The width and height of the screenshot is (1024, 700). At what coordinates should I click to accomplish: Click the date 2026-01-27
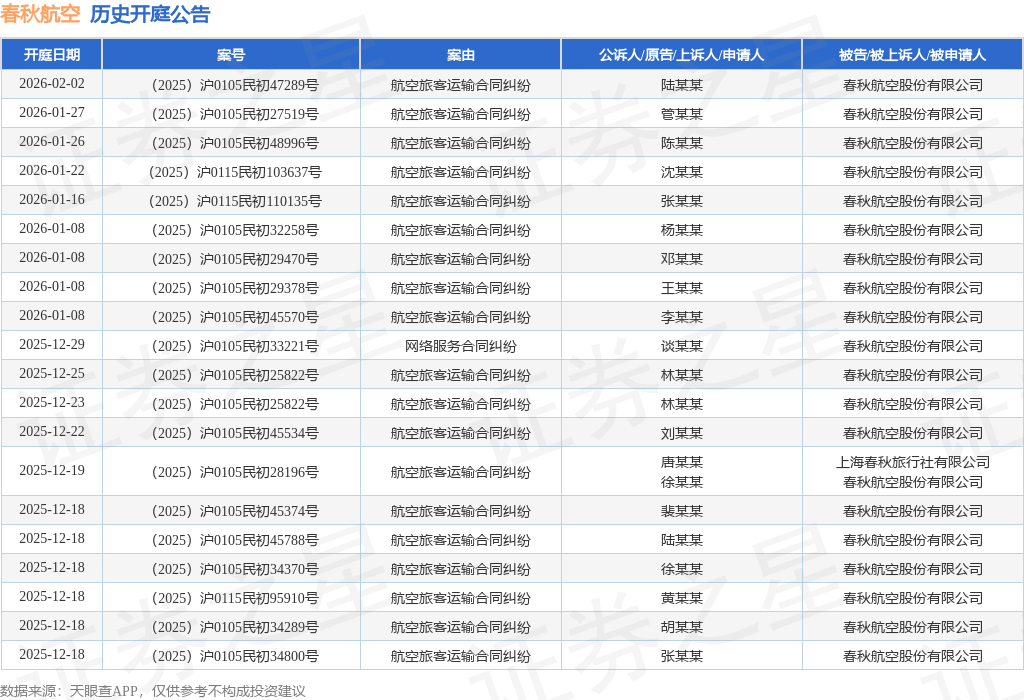tap(52, 112)
